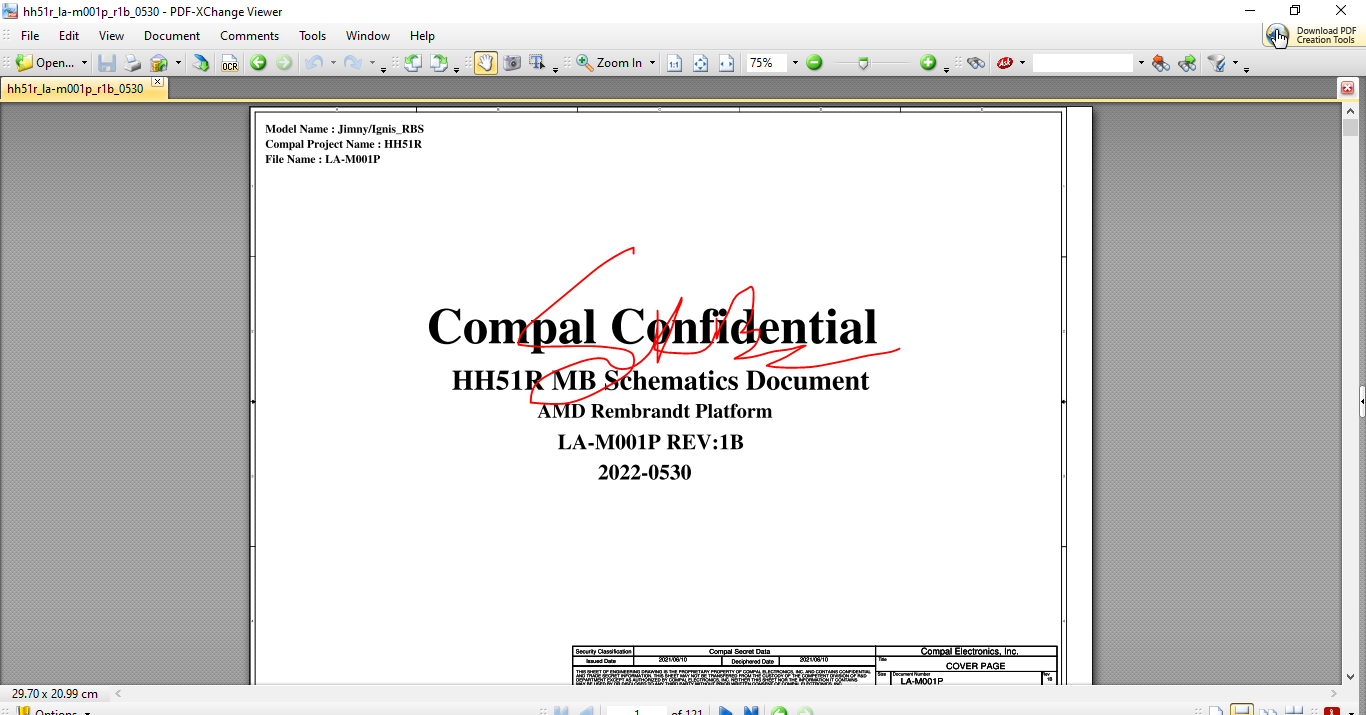Viewport: 1366px width, 715px height.
Task: Open the Find binoculars icon
Action: (976, 63)
